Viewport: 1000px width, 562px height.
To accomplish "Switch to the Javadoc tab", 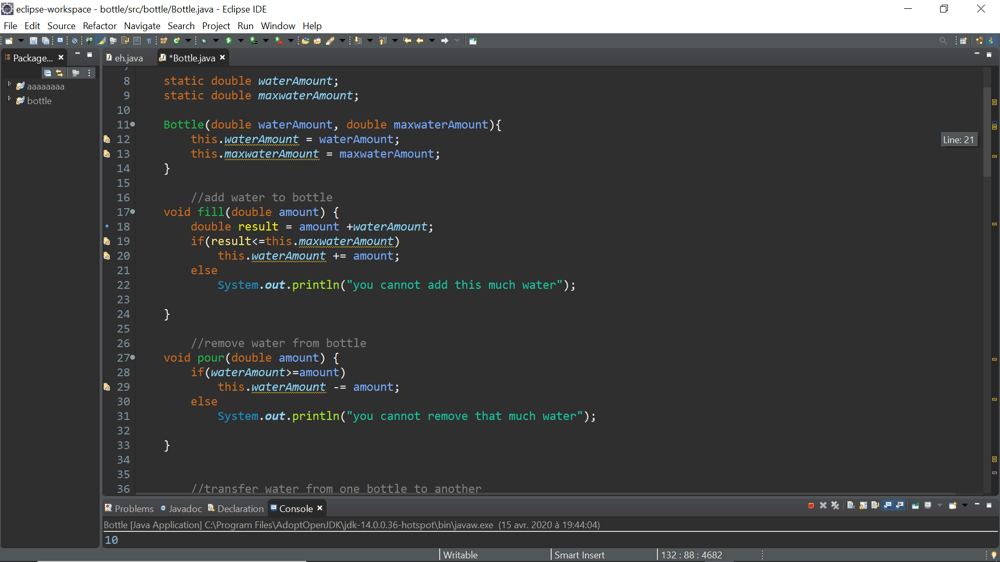I will (181, 508).
